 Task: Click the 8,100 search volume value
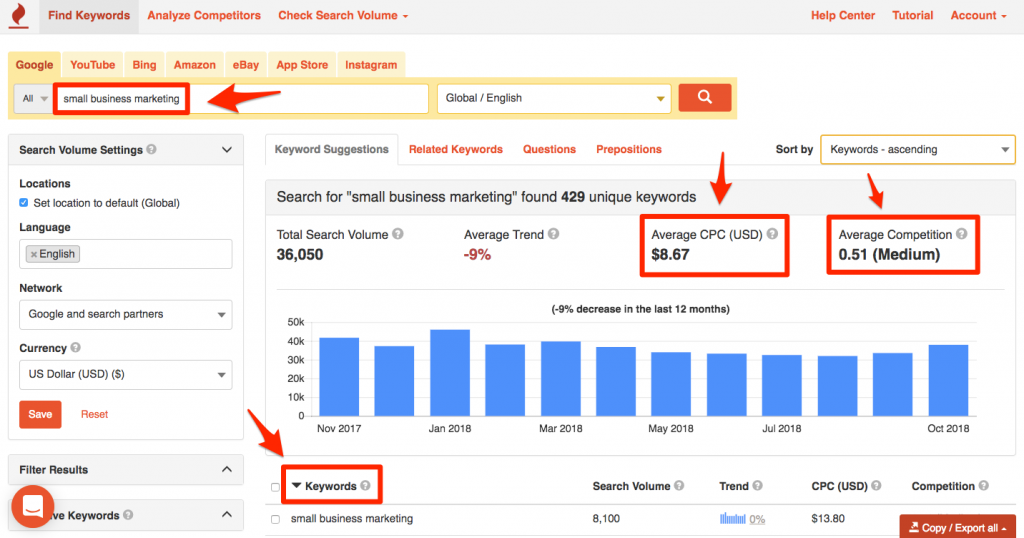606,518
